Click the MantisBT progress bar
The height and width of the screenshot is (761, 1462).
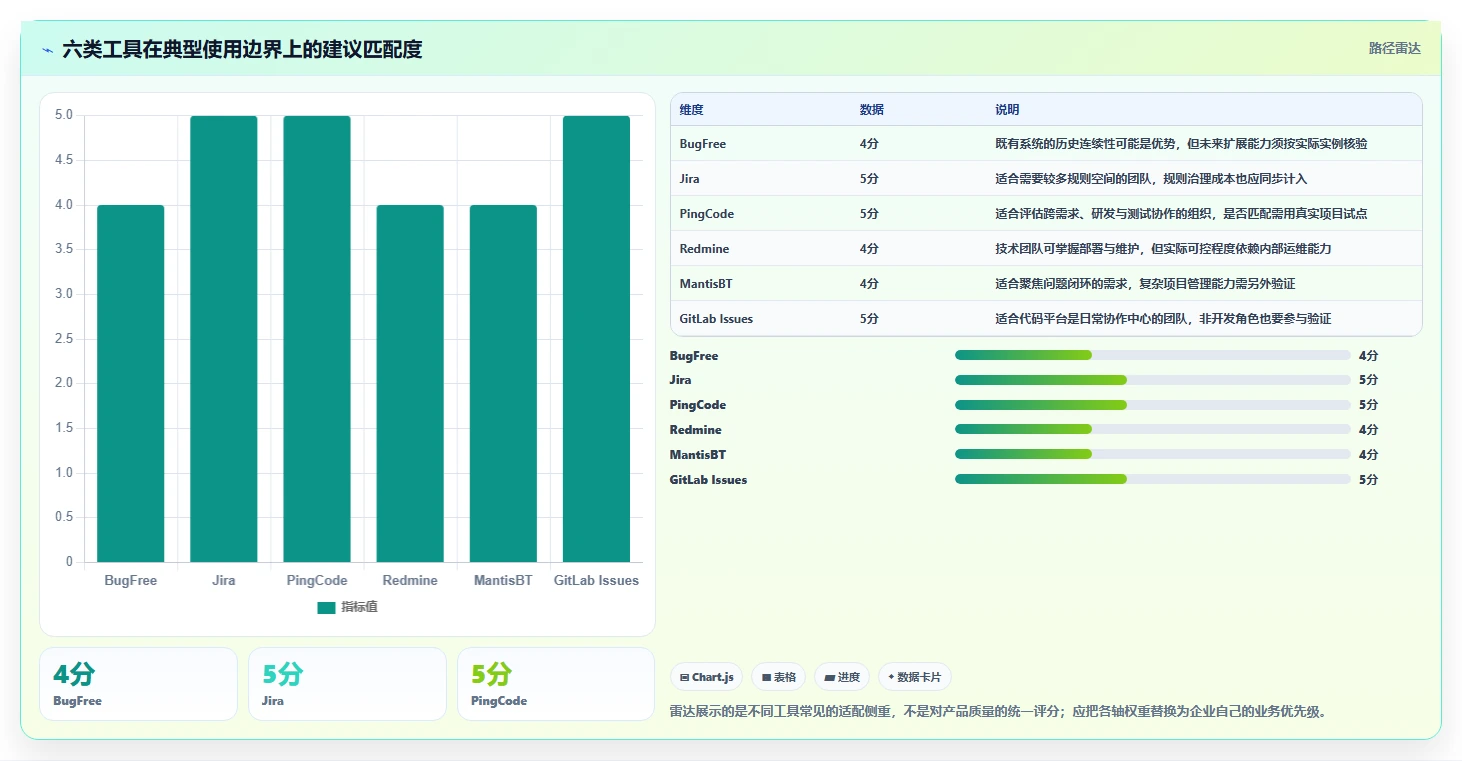click(x=1153, y=454)
